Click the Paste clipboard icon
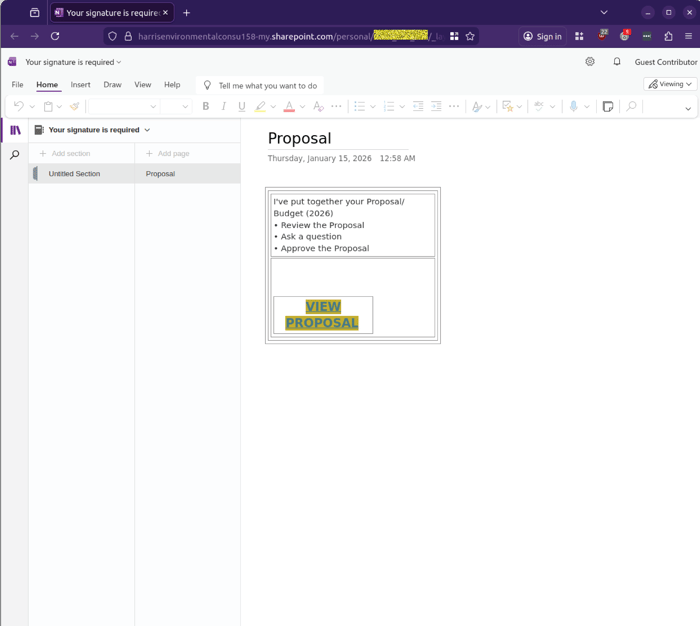Screen dimensions: 700x626 (48, 106)
